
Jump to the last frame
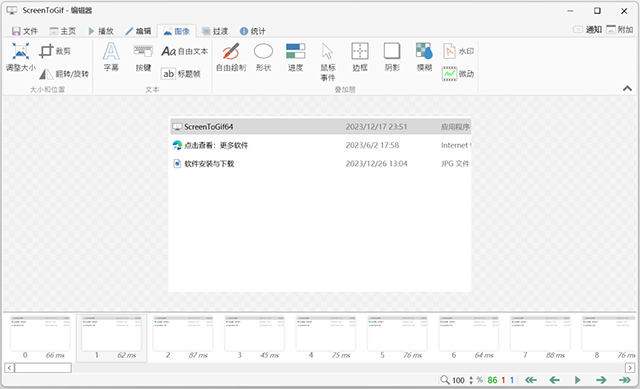[624, 380]
